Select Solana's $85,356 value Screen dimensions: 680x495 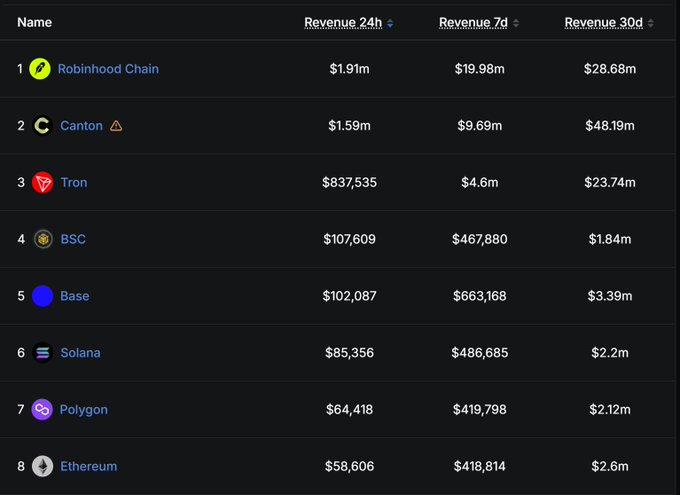[350, 353]
